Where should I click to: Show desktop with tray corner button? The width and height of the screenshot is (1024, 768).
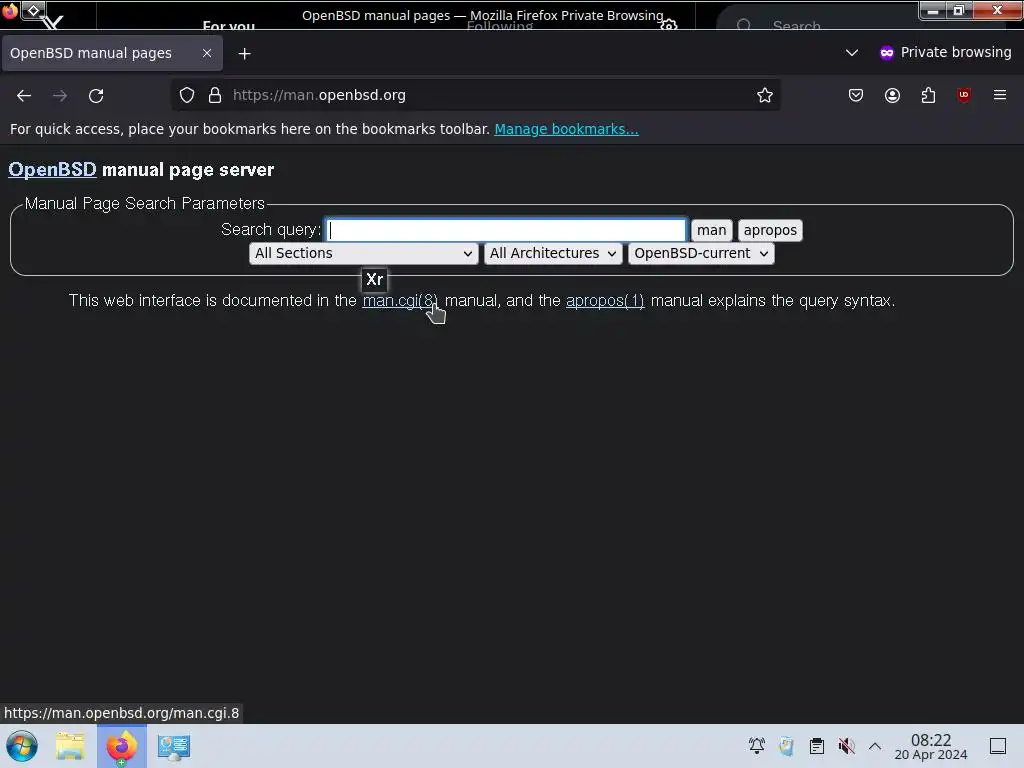click(998, 746)
